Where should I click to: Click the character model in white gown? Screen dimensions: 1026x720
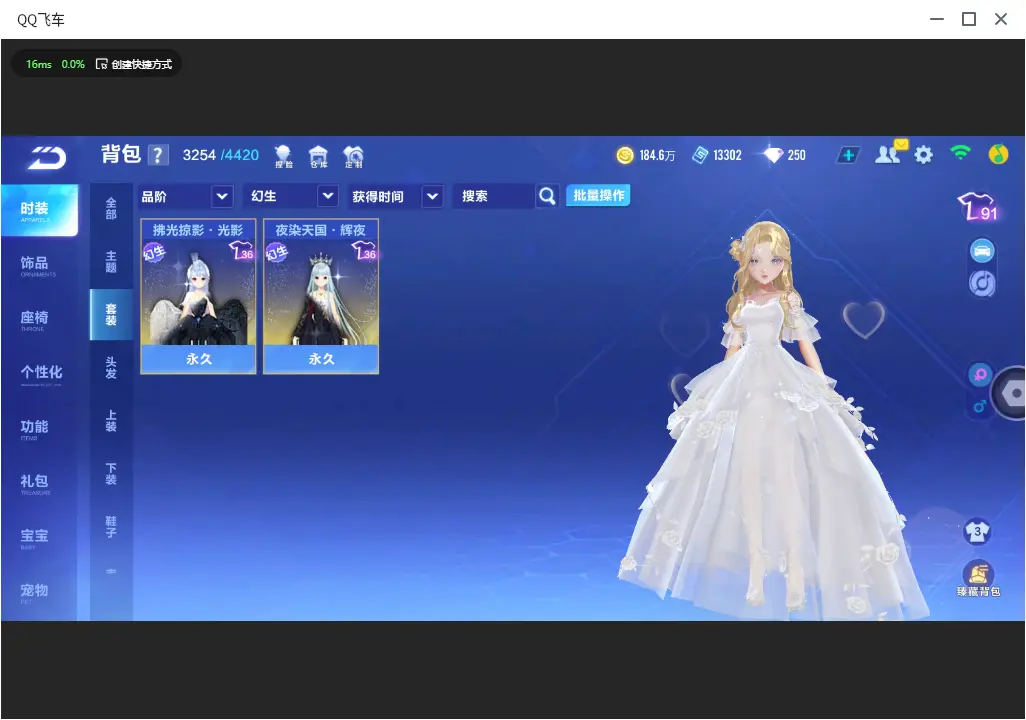[772, 419]
